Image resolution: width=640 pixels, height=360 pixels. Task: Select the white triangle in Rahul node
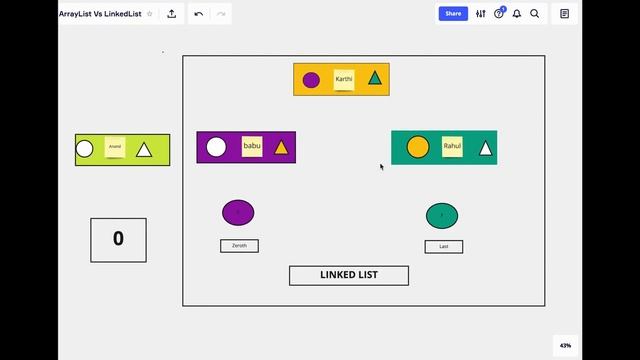(485, 148)
